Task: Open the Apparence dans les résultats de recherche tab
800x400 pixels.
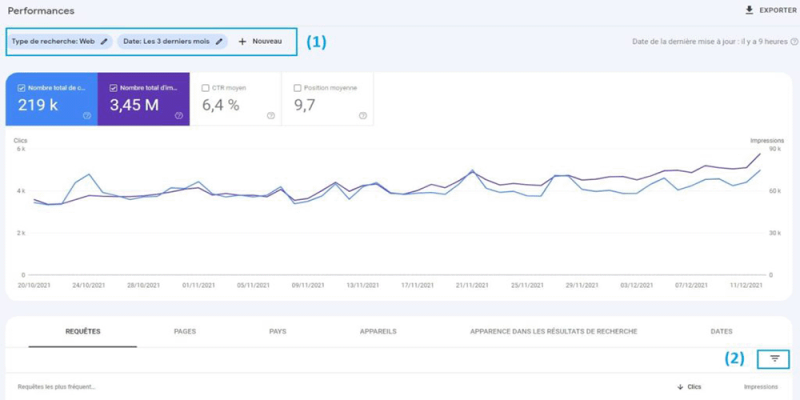Action: 554,331
